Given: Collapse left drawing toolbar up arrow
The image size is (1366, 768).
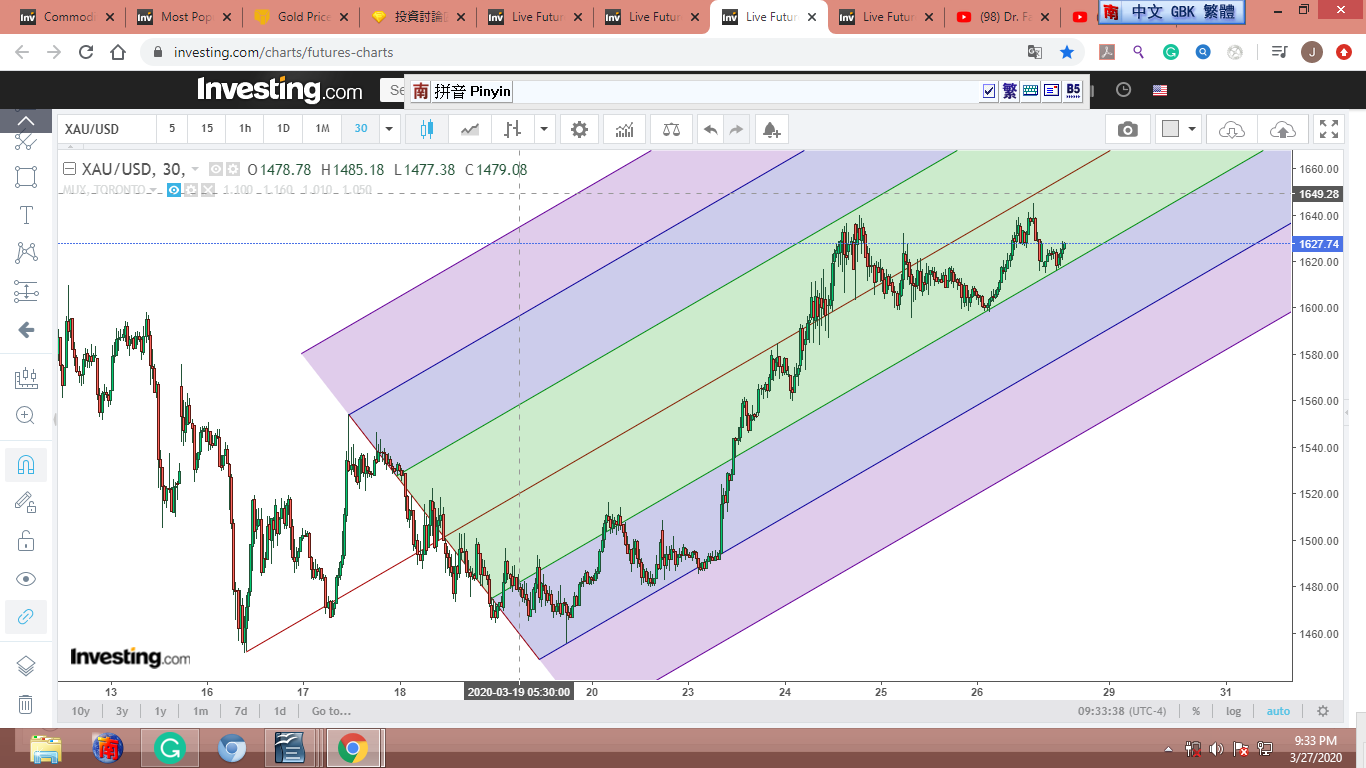Looking at the screenshot, I should click(x=26, y=119).
